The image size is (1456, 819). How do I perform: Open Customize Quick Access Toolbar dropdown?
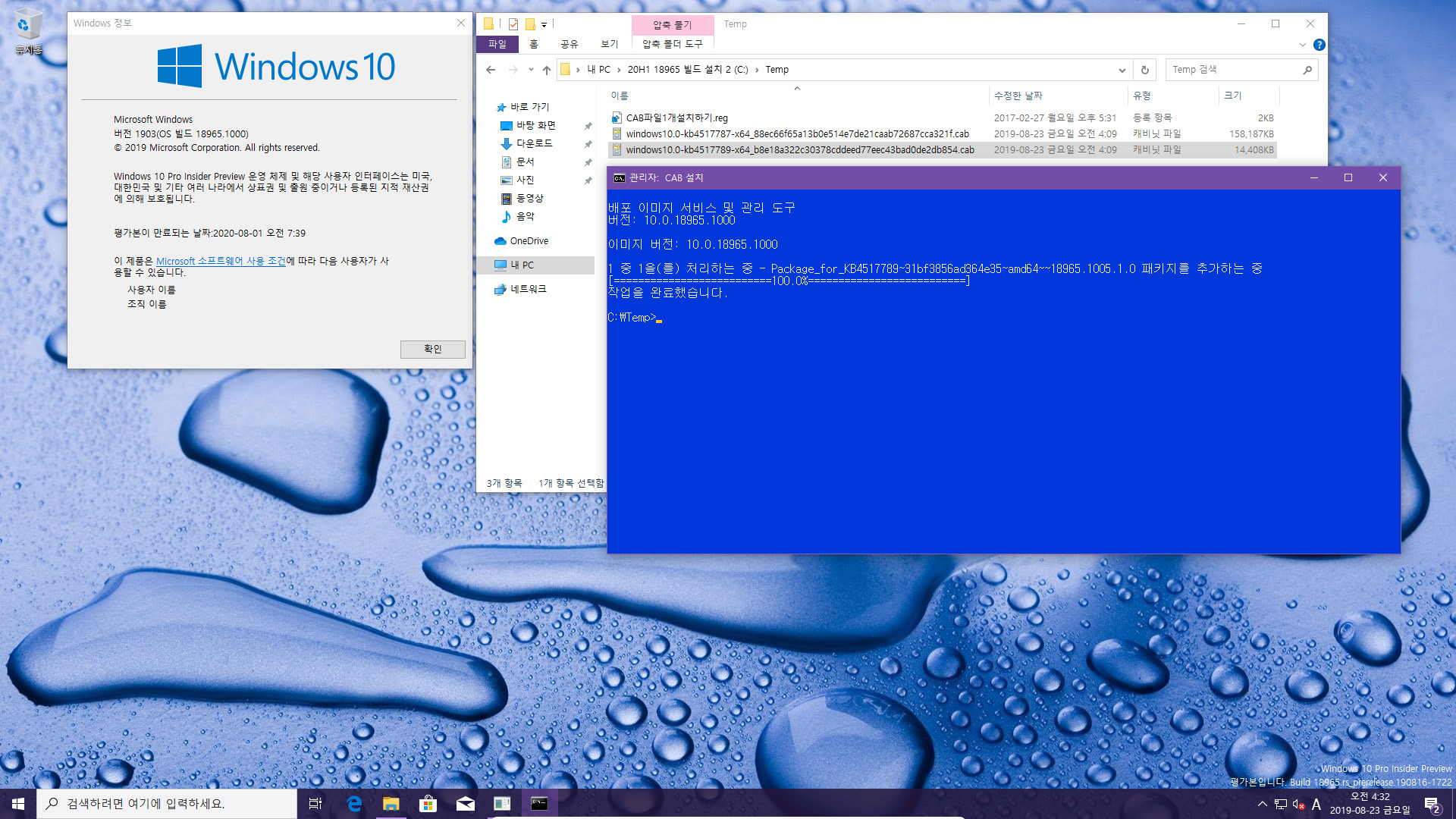point(544,24)
